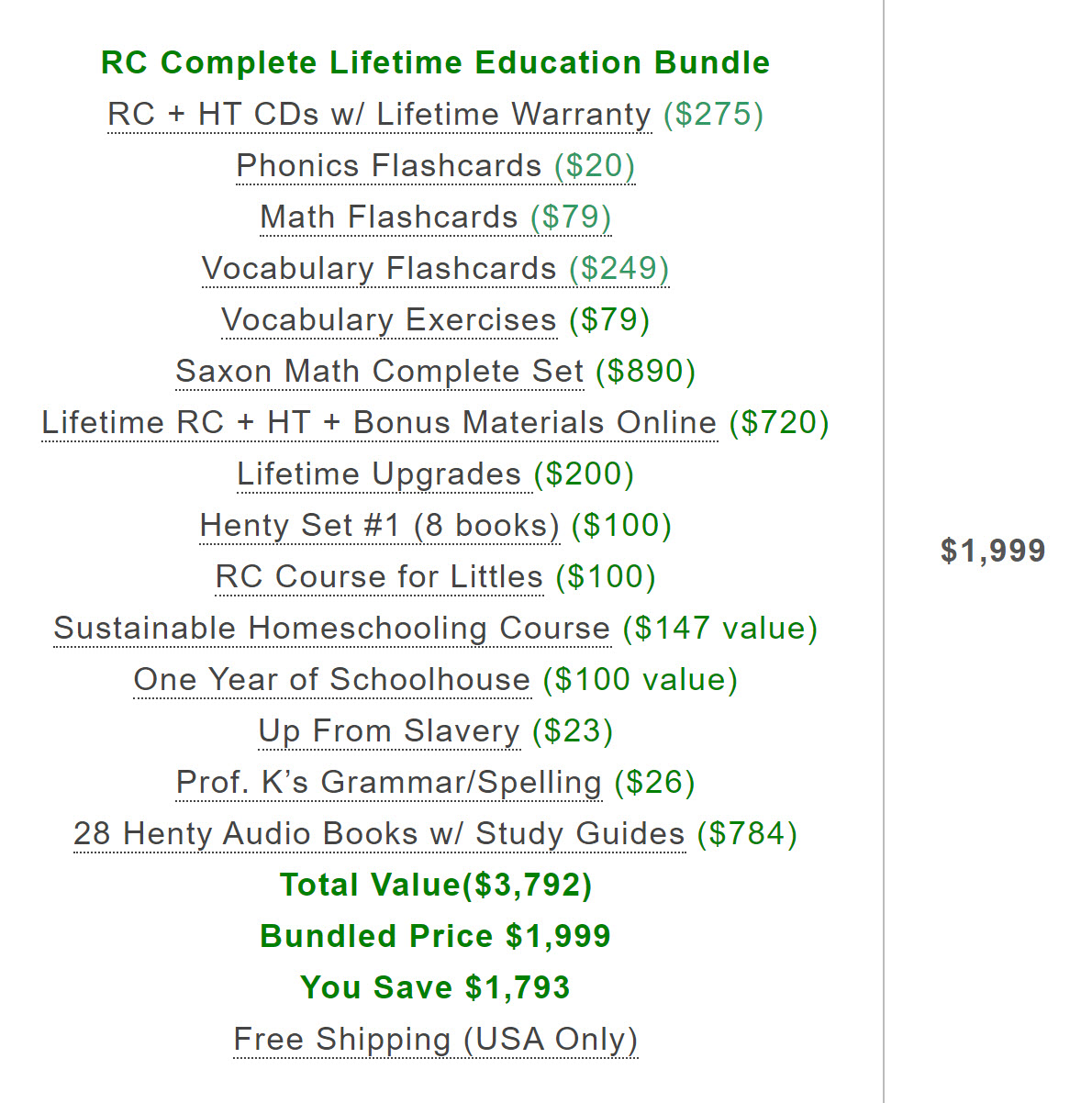Open Lifetime RC + HT + Bonus Materials Online
The height and width of the screenshot is (1103, 1092).
click(x=379, y=422)
